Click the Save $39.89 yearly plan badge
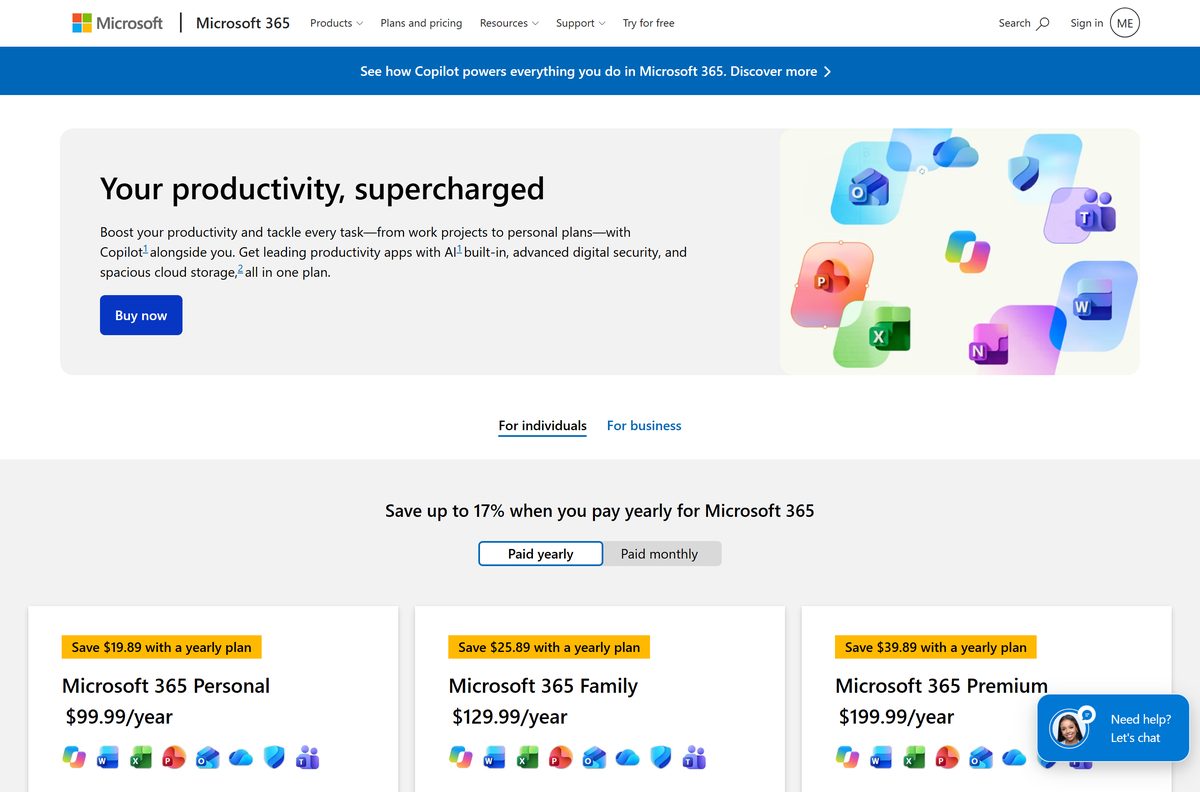 [936, 647]
